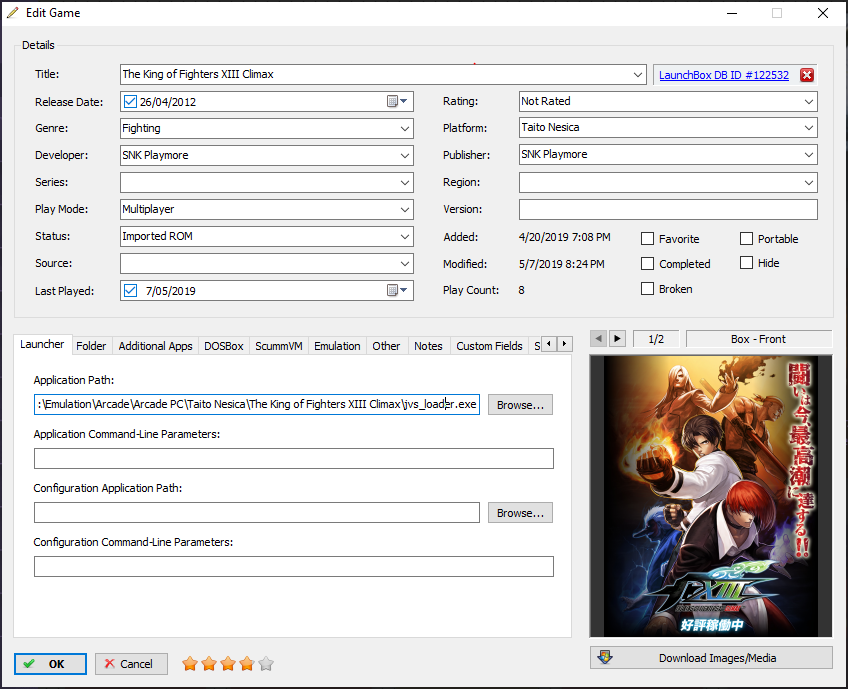Remove the LaunchBox DB ID link with red X
Image resolution: width=848 pixels, height=689 pixels.
[x=806, y=75]
